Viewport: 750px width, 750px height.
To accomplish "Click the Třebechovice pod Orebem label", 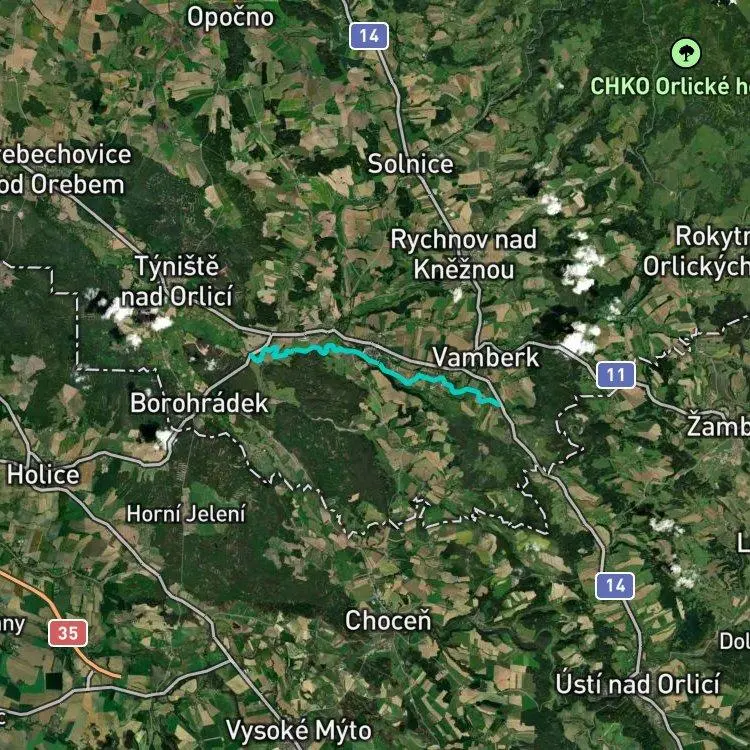I will pyautogui.click(x=63, y=170).
